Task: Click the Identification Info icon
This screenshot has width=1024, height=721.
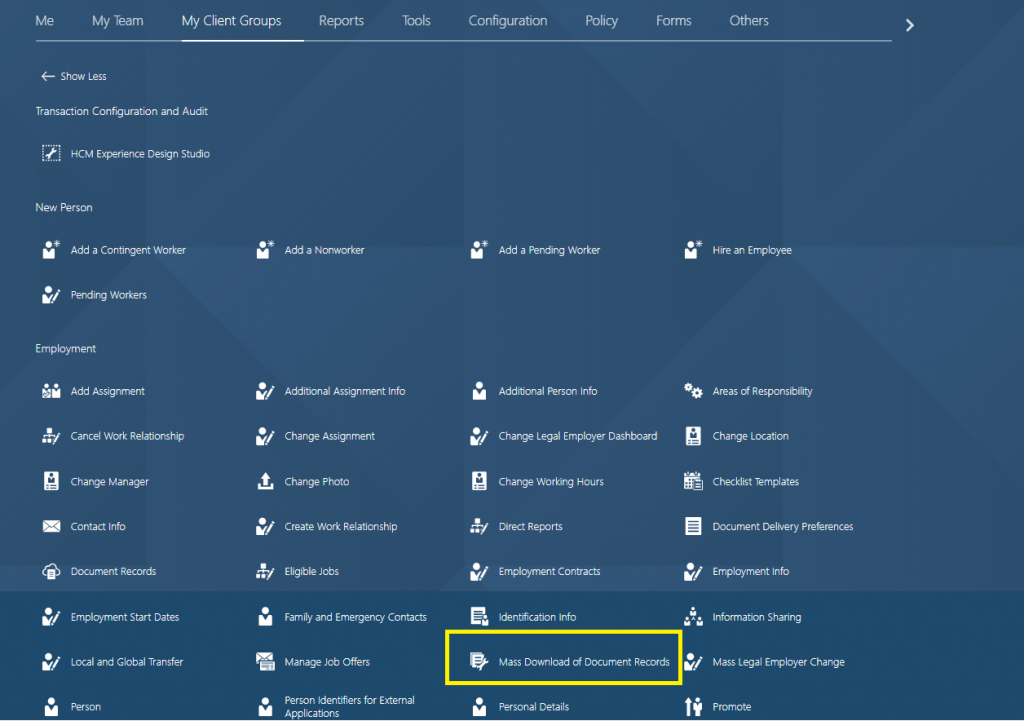Action: [x=479, y=617]
